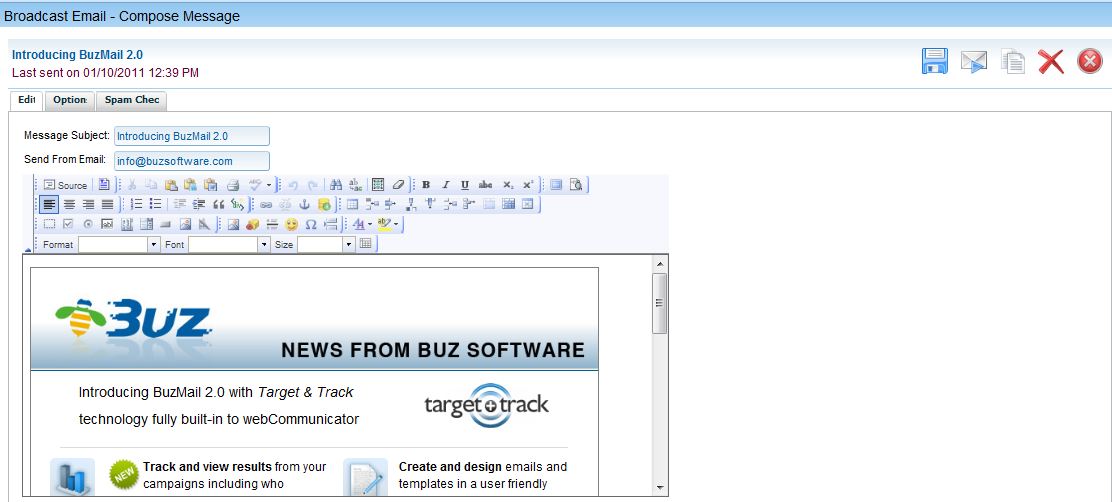Screen dimensions: 1112x502
Task: Toggle underline formatting in the editor toolbar
Action: click(465, 185)
